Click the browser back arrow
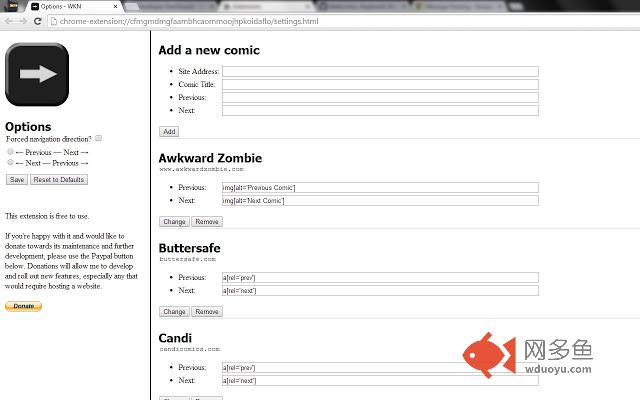The height and width of the screenshot is (400, 640). pyautogui.click(x=9, y=21)
